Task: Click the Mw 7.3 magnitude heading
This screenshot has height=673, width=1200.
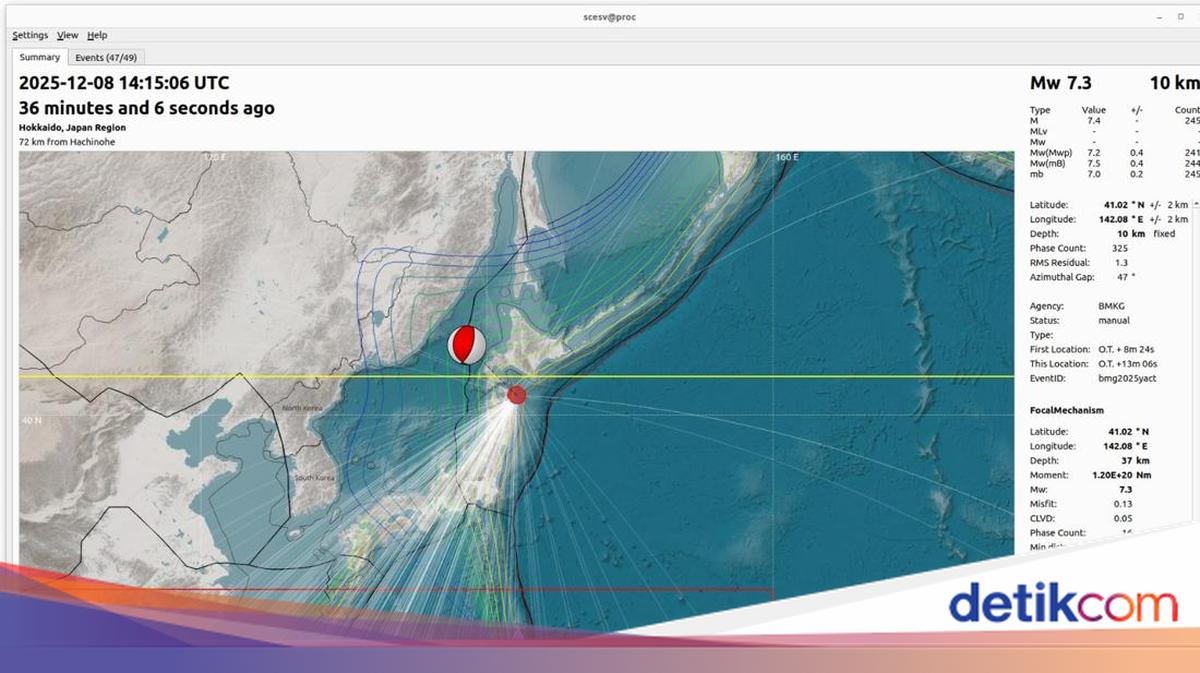Action: (1060, 83)
